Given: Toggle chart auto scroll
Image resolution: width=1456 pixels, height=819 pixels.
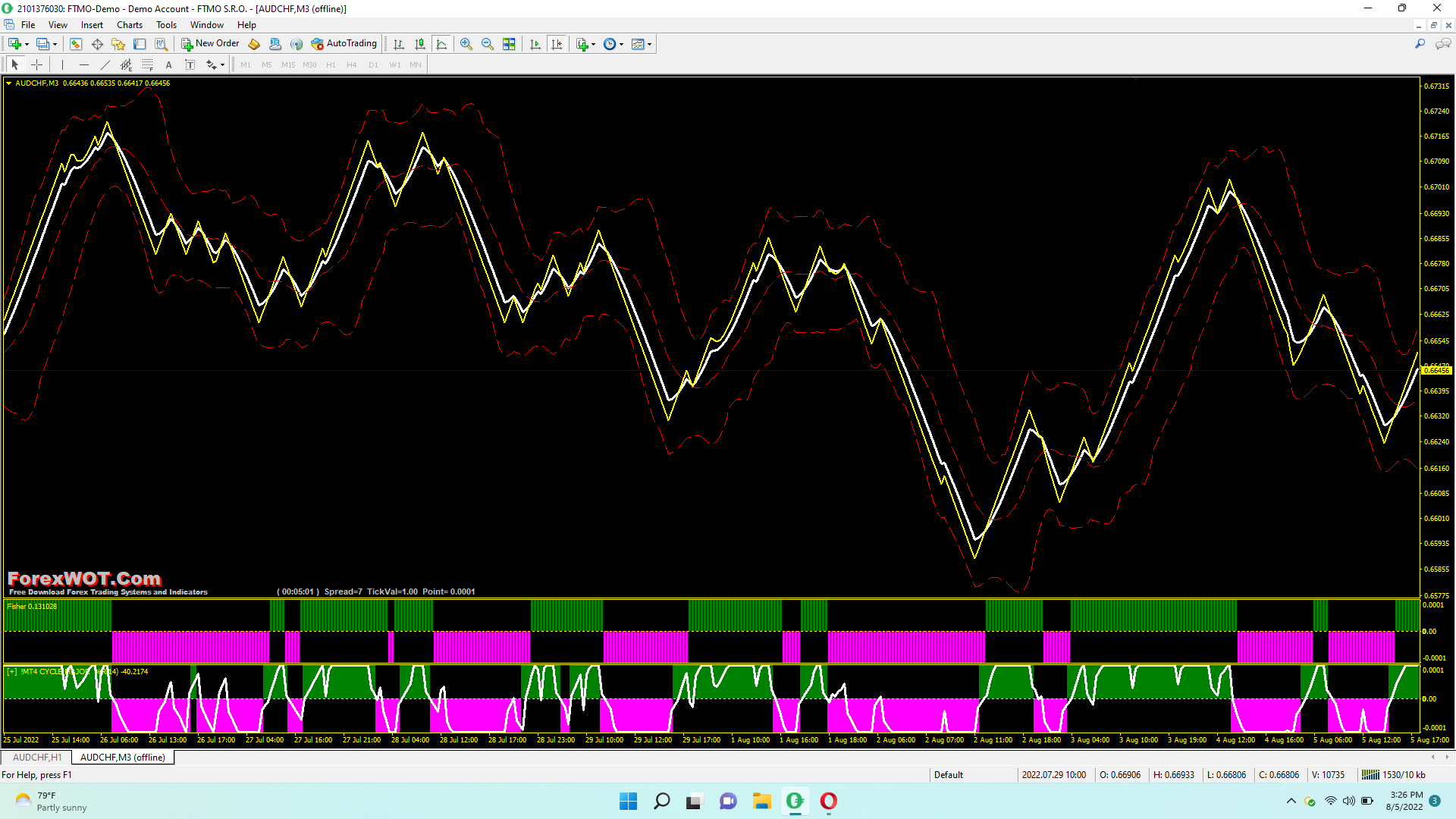Looking at the screenshot, I should pyautogui.click(x=535, y=44).
